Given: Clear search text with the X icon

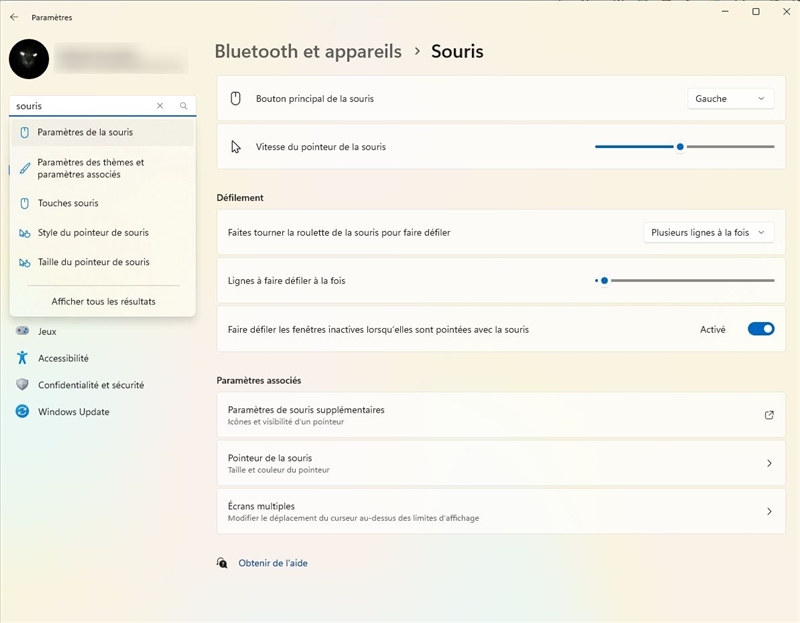Looking at the screenshot, I should tap(160, 106).
